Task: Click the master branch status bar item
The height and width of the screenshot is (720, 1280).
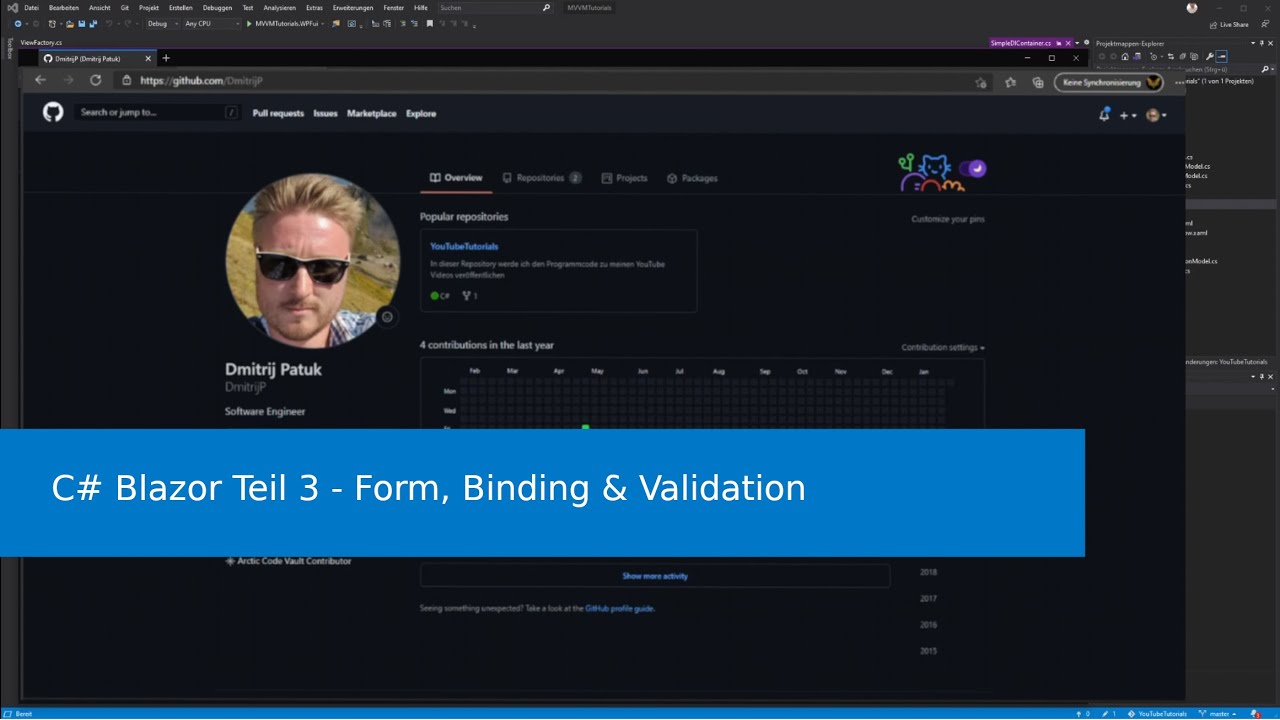Action: point(1219,714)
